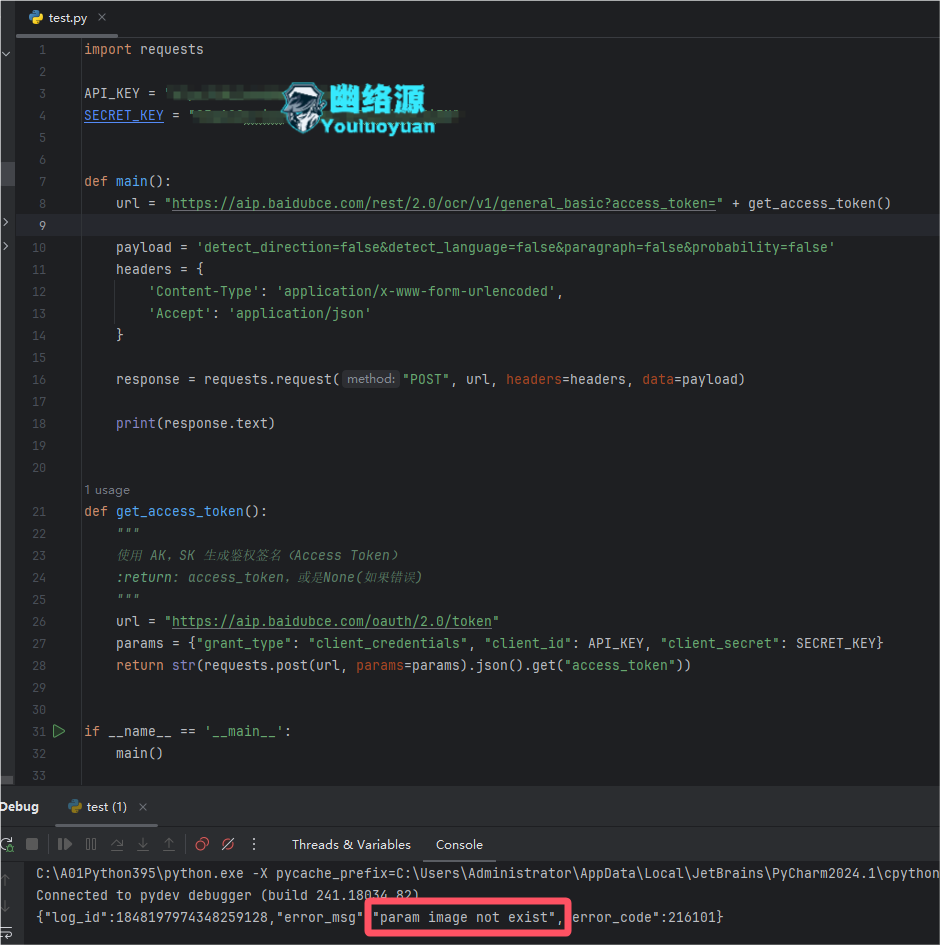
Task: Select the highlighted 'param image not exist' error
Action: pos(467,916)
